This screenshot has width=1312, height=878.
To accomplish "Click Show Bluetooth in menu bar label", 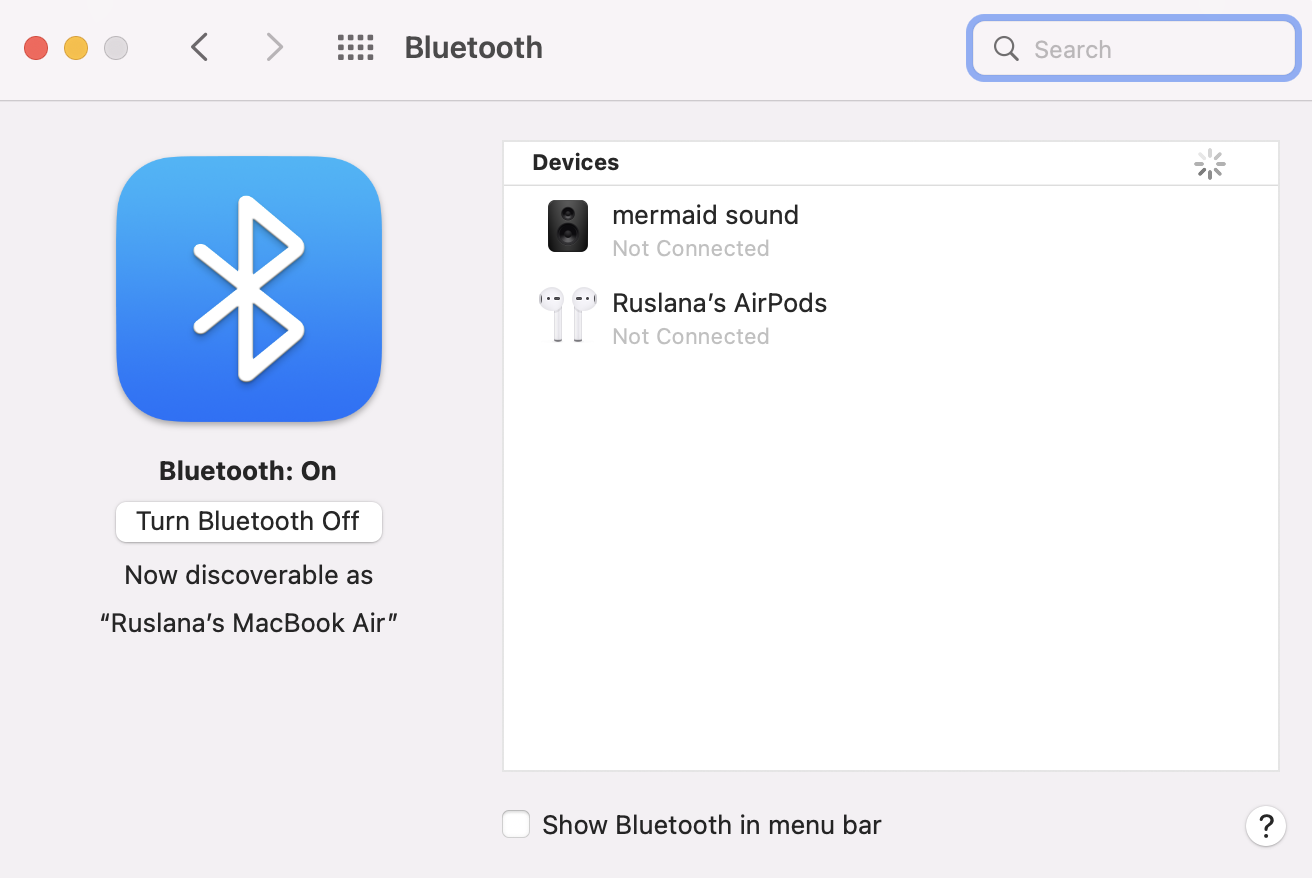I will click(712, 825).
